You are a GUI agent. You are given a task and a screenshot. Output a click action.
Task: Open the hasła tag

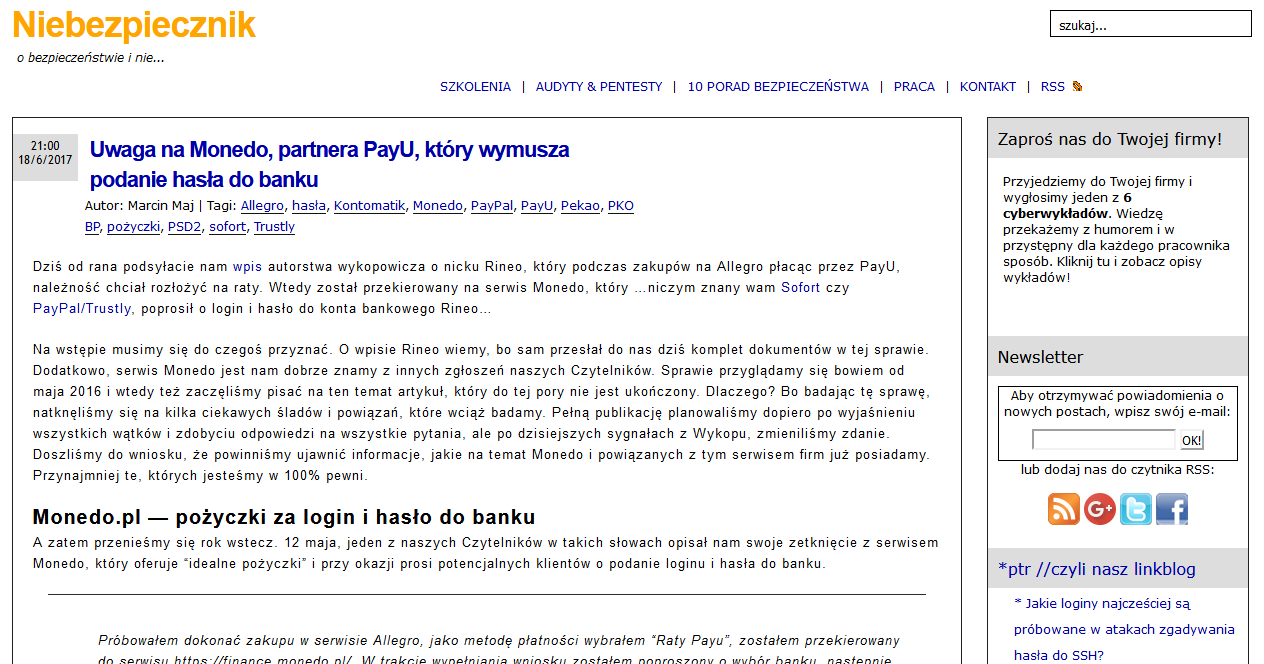(x=309, y=206)
